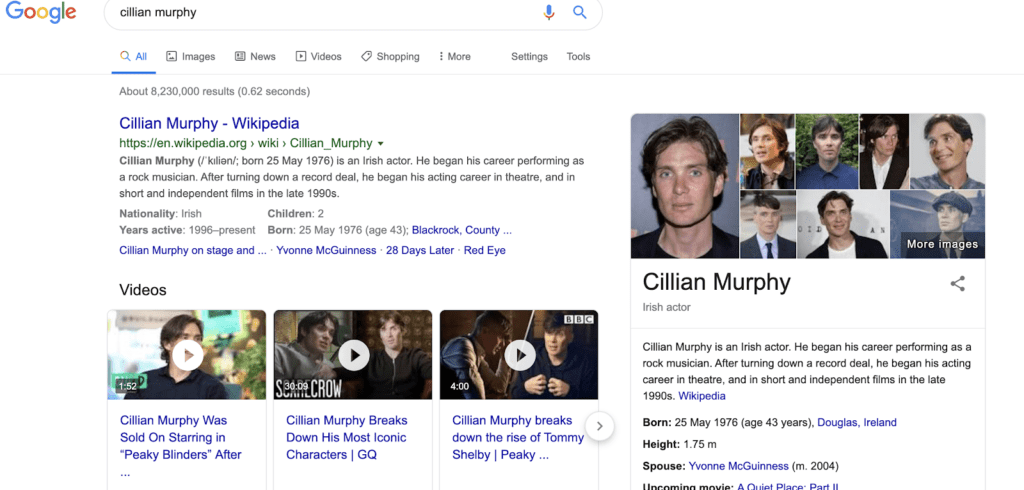Open Cillian Murphy - Wikipedia result

(x=209, y=123)
